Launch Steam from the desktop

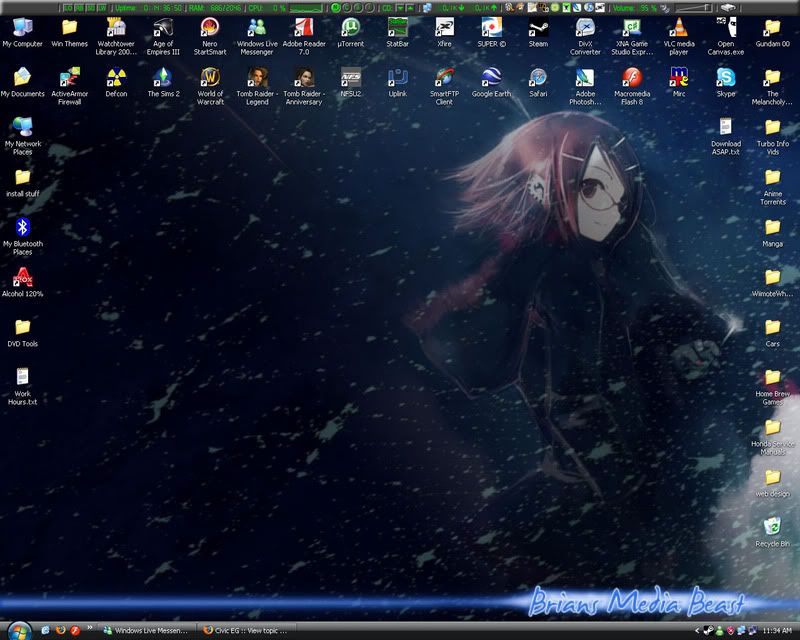(x=538, y=33)
